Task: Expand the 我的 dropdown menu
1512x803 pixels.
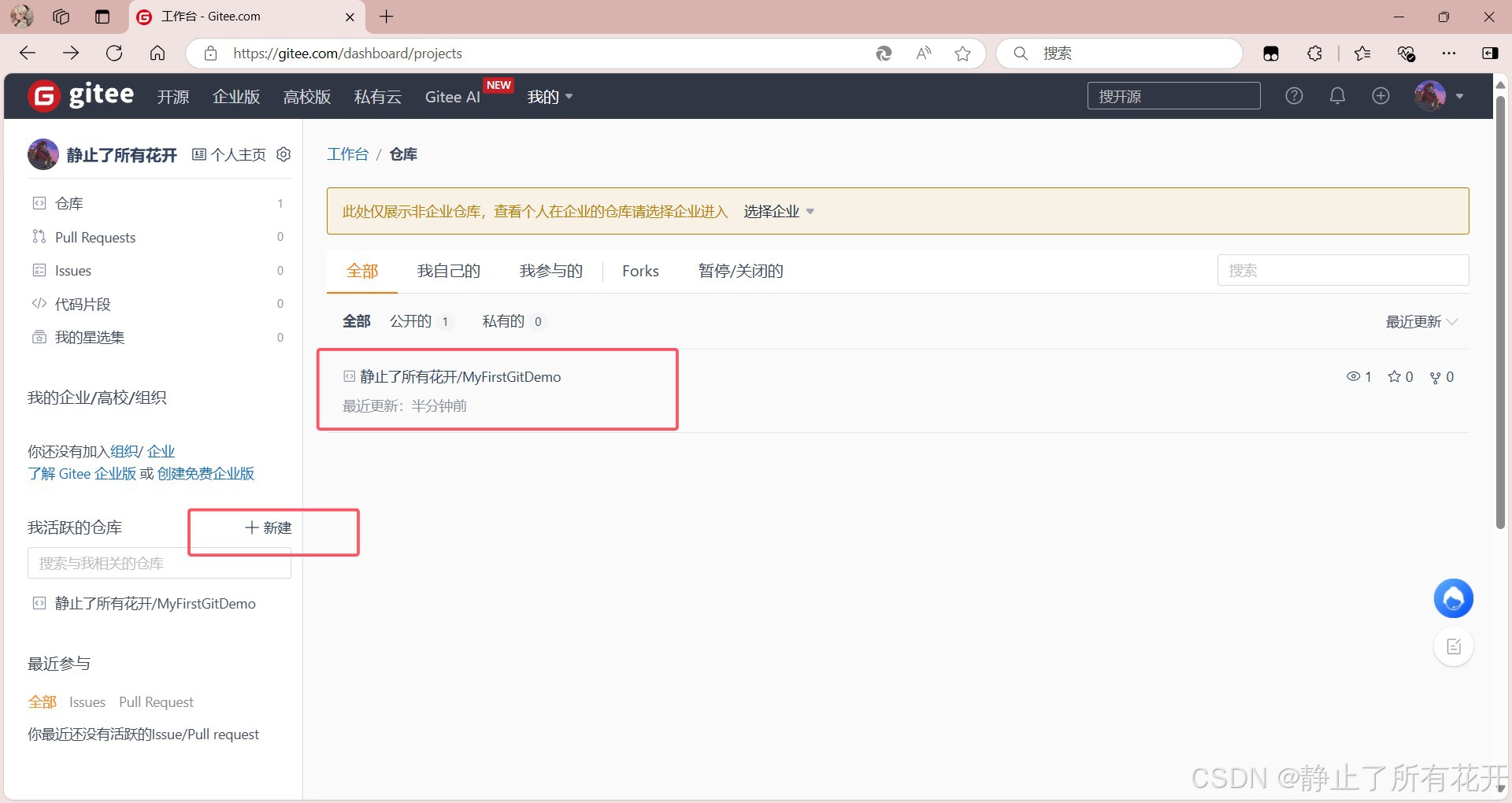Action: [x=550, y=96]
